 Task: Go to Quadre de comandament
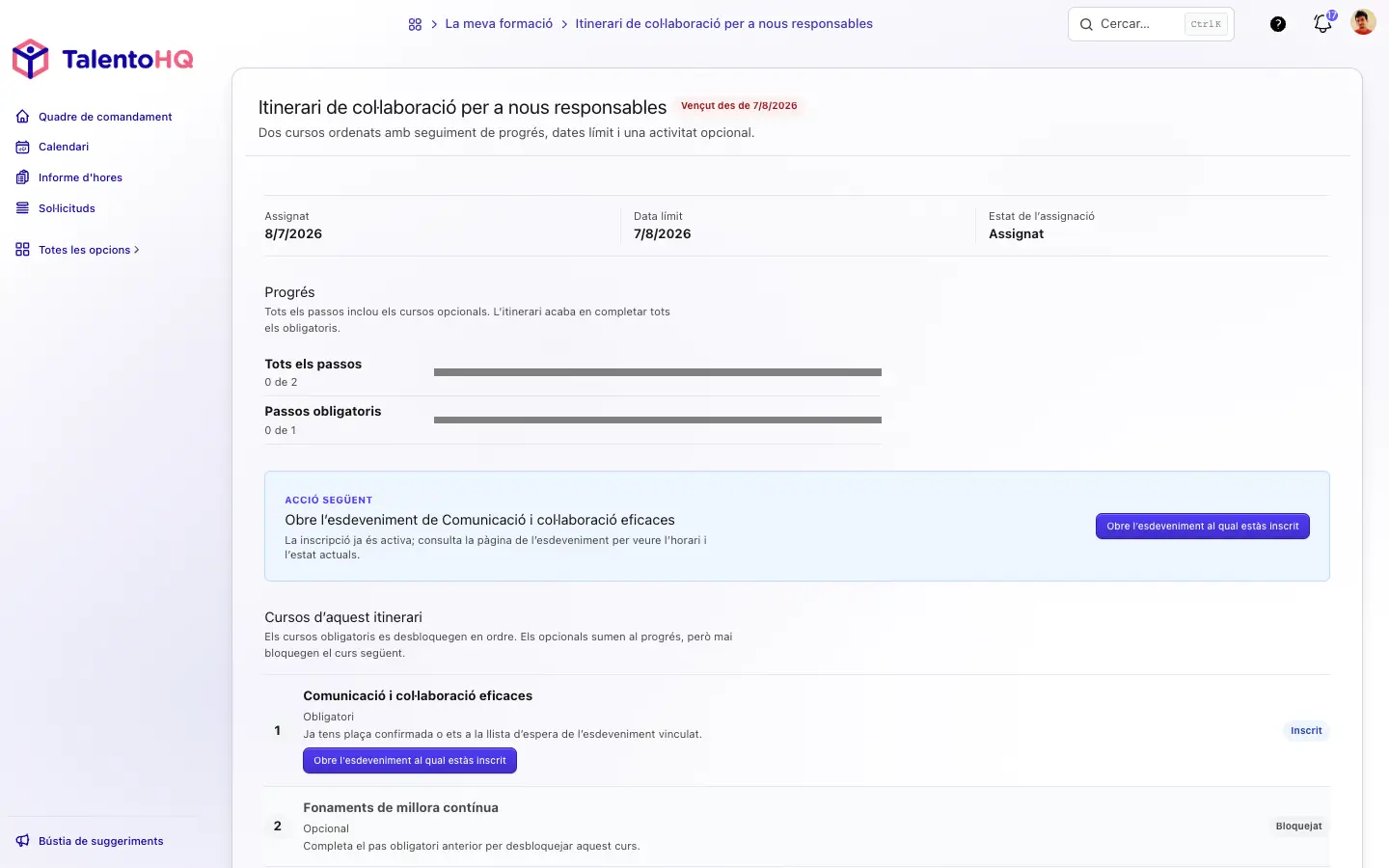[x=105, y=117]
